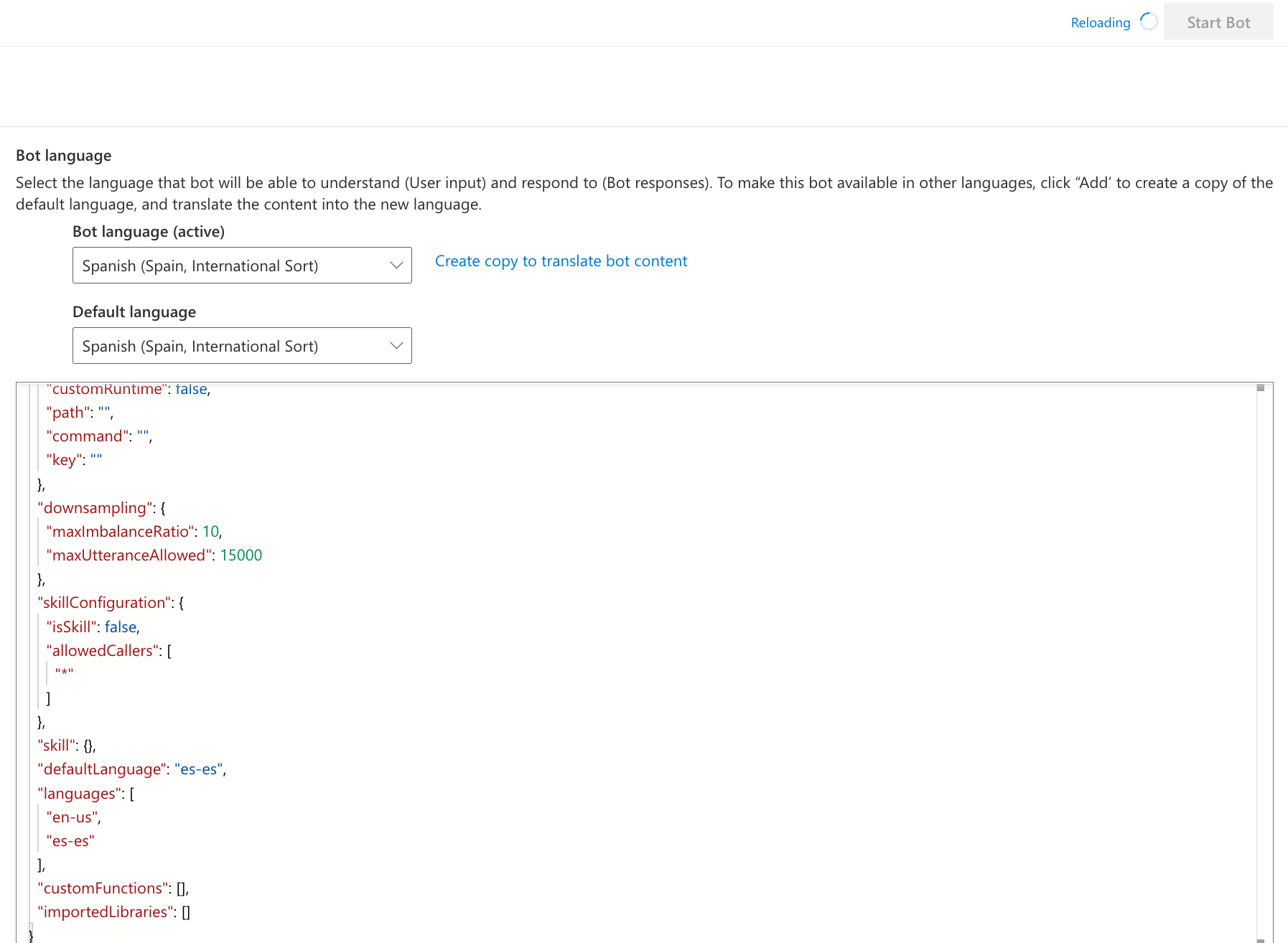The height and width of the screenshot is (943, 1288).
Task: Click the JSON editor scrollbar thumb
Action: (1262, 387)
